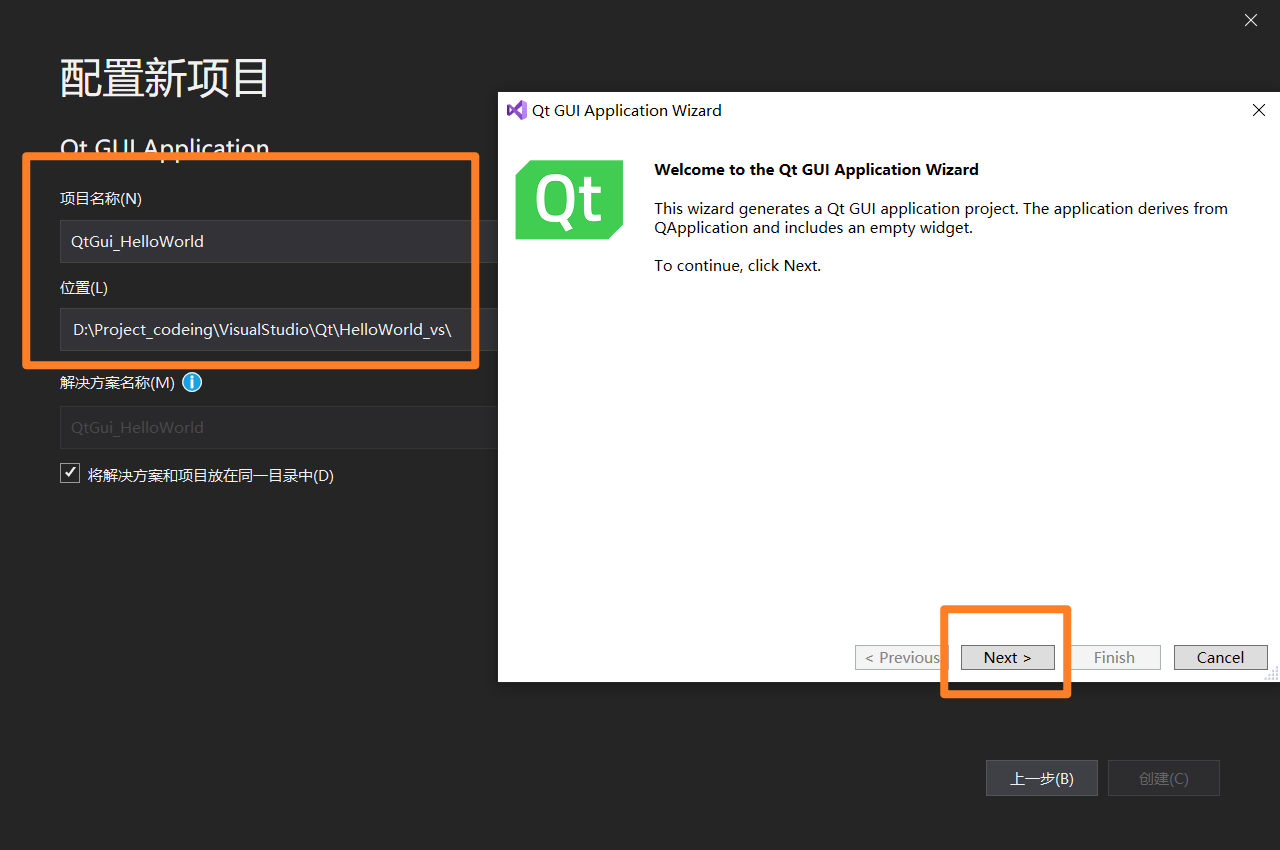Click Next in the Qt GUI Application Wizard

click(1007, 657)
